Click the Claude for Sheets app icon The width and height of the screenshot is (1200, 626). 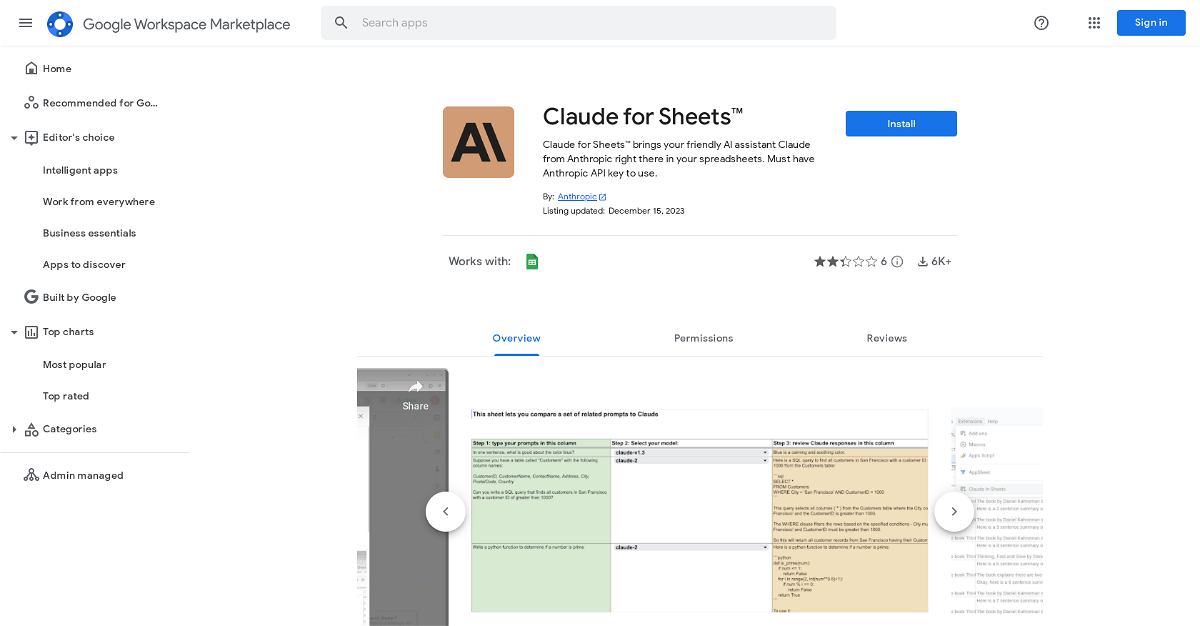(478, 142)
